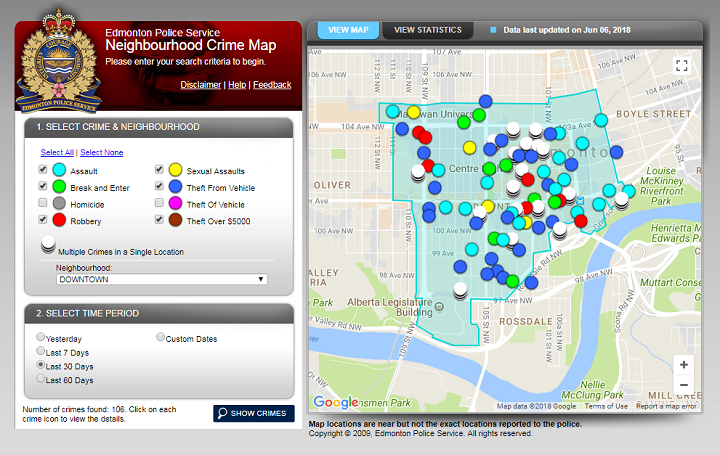Screen dimensions: 720x455
Task: Select the Custom Dates option
Action: 160,337
